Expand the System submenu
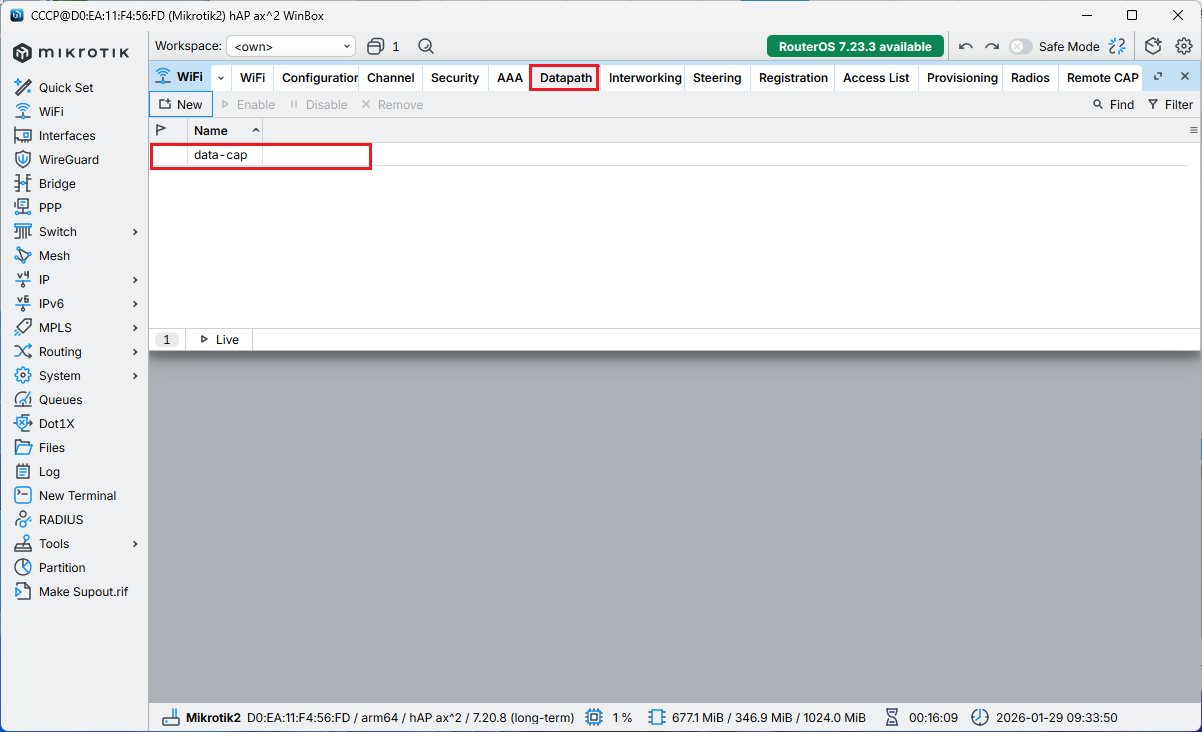The width and height of the screenshot is (1202, 732). [x=135, y=375]
